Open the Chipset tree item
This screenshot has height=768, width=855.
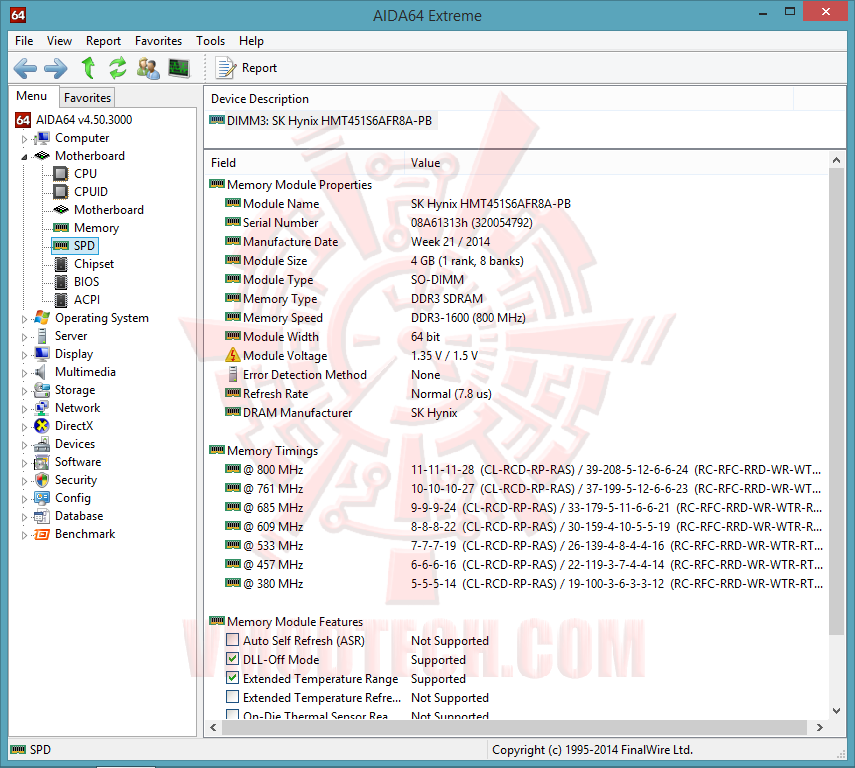coord(94,263)
